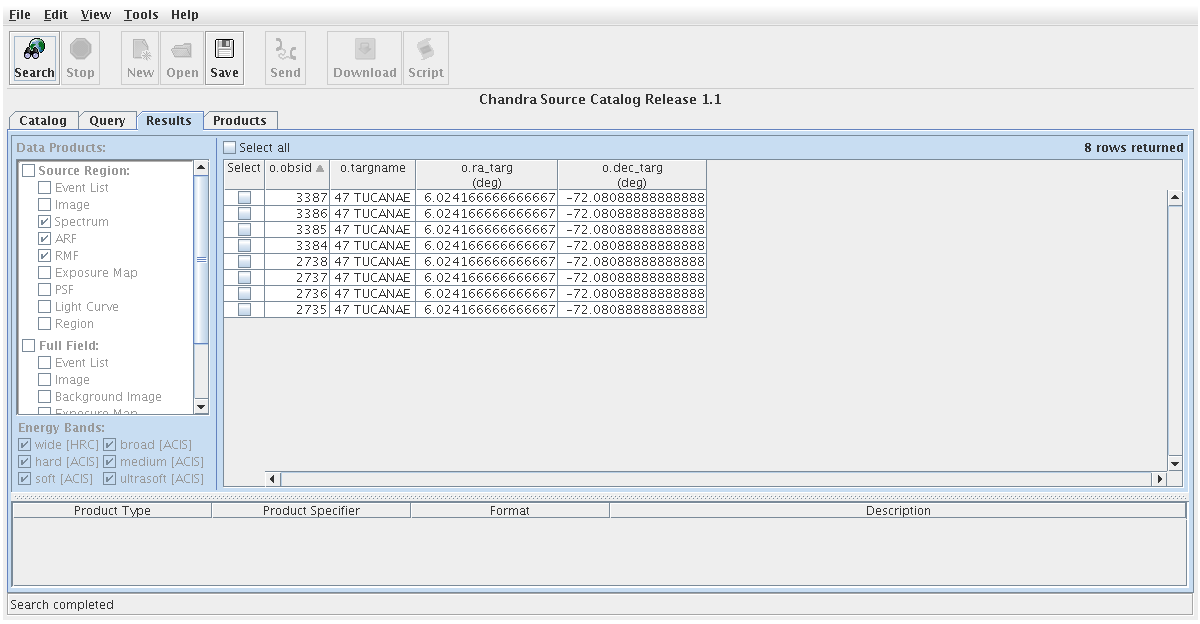Switch to the Query tab

pyautogui.click(x=107, y=121)
